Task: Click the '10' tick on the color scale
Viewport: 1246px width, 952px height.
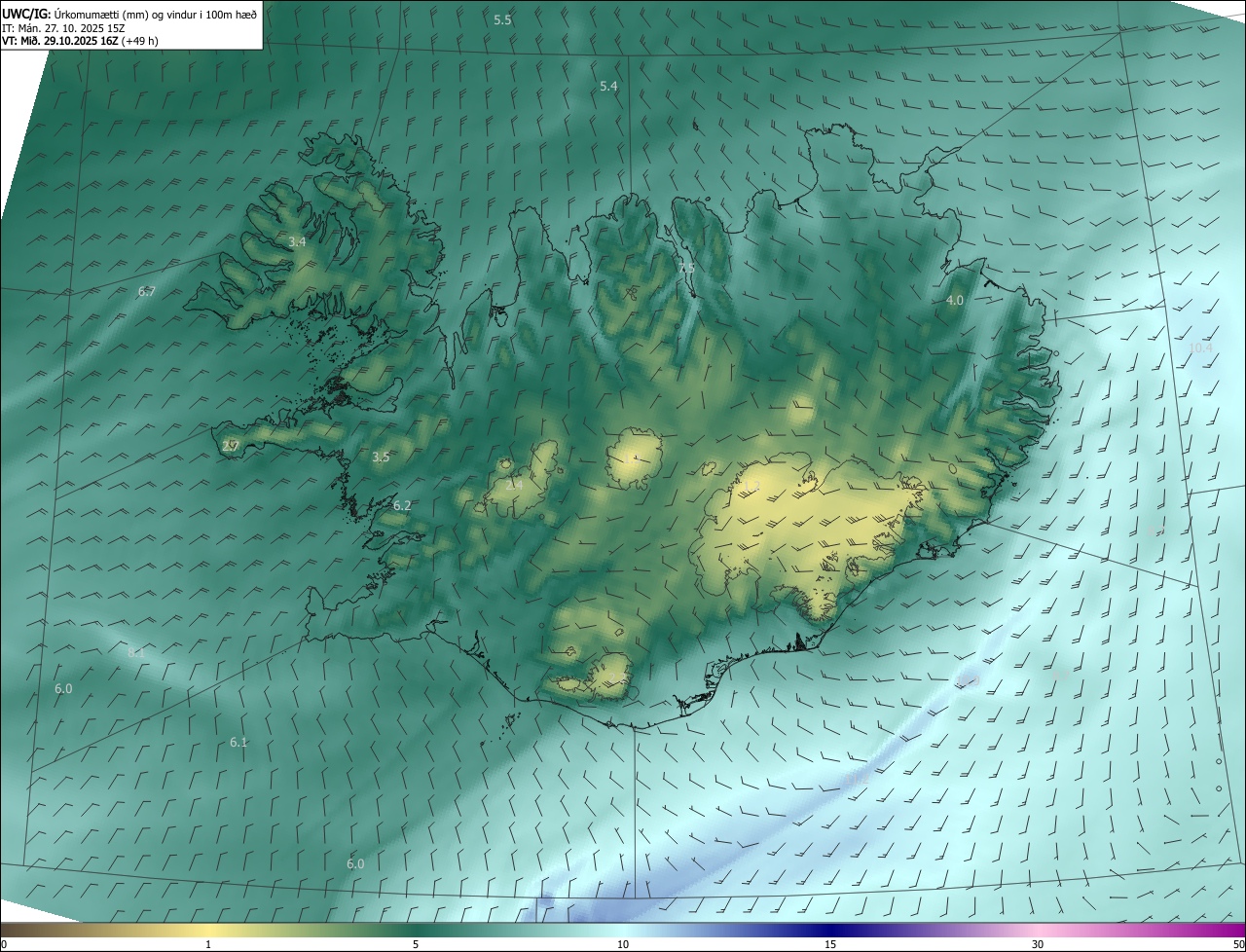Action: point(623,944)
